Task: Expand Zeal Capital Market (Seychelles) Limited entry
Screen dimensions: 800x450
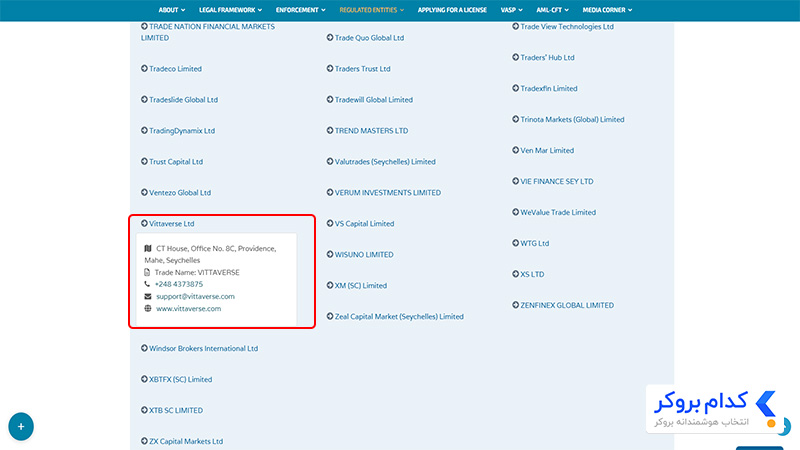Action: coord(395,316)
